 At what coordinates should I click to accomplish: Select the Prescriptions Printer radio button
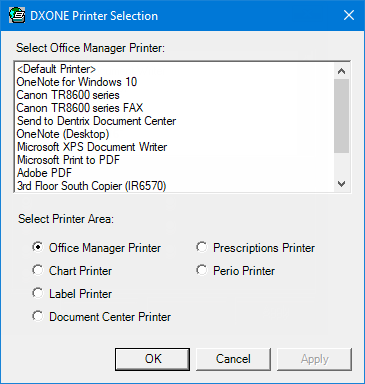coord(202,247)
